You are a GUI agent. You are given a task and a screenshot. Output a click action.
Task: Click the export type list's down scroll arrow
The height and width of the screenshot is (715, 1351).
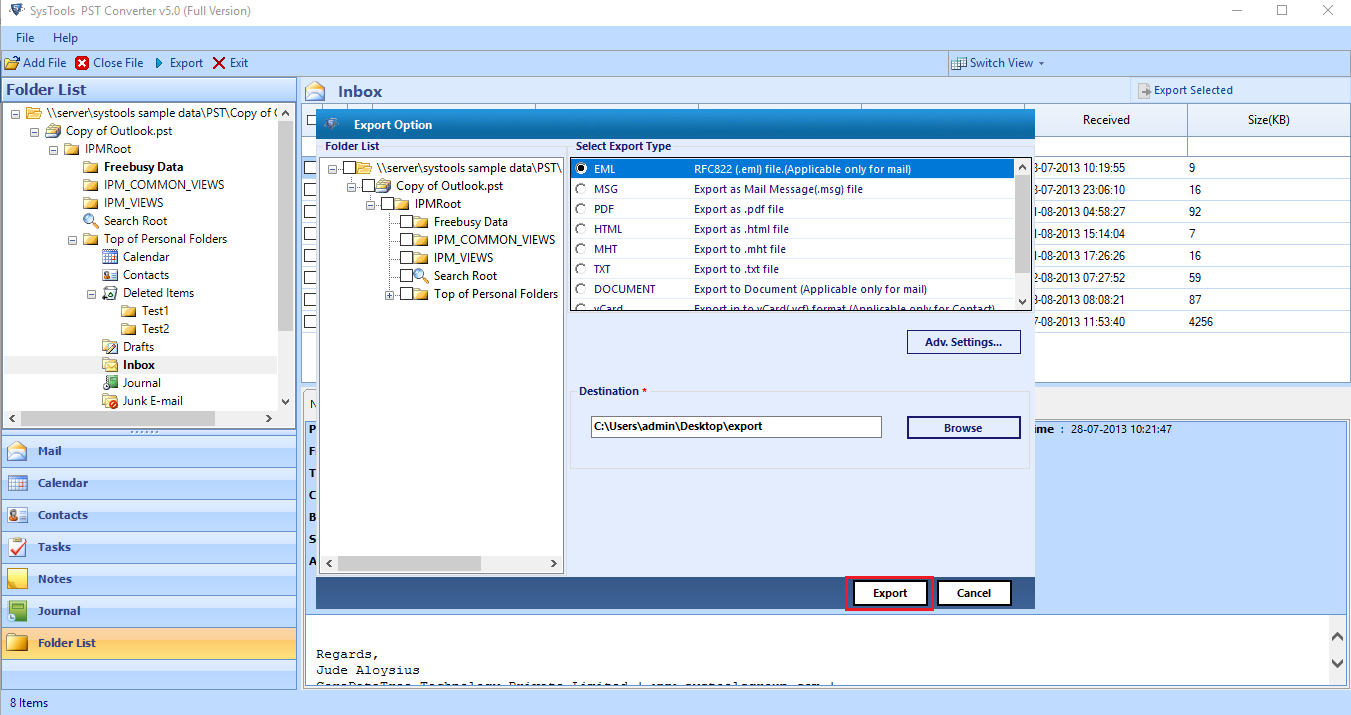click(x=1022, y=300)
